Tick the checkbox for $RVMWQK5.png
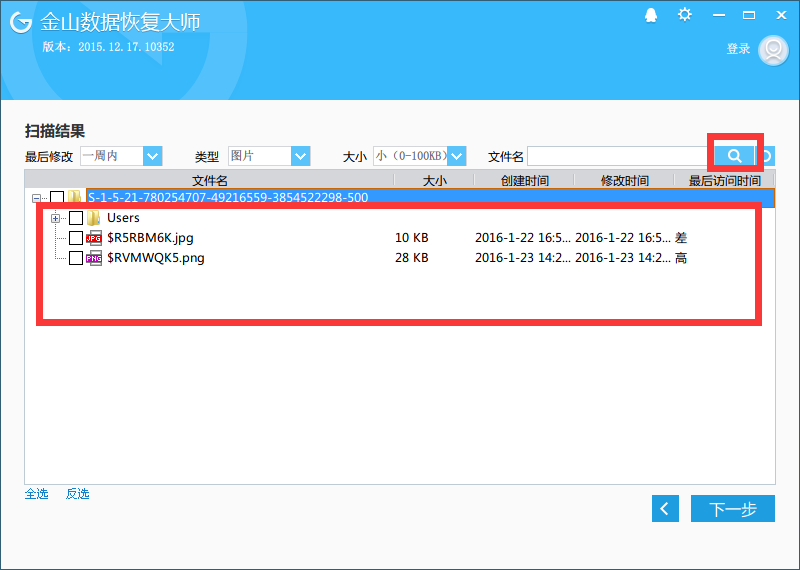Image resolution: width=800 pixels, height=570 pixels. point(76,258)
